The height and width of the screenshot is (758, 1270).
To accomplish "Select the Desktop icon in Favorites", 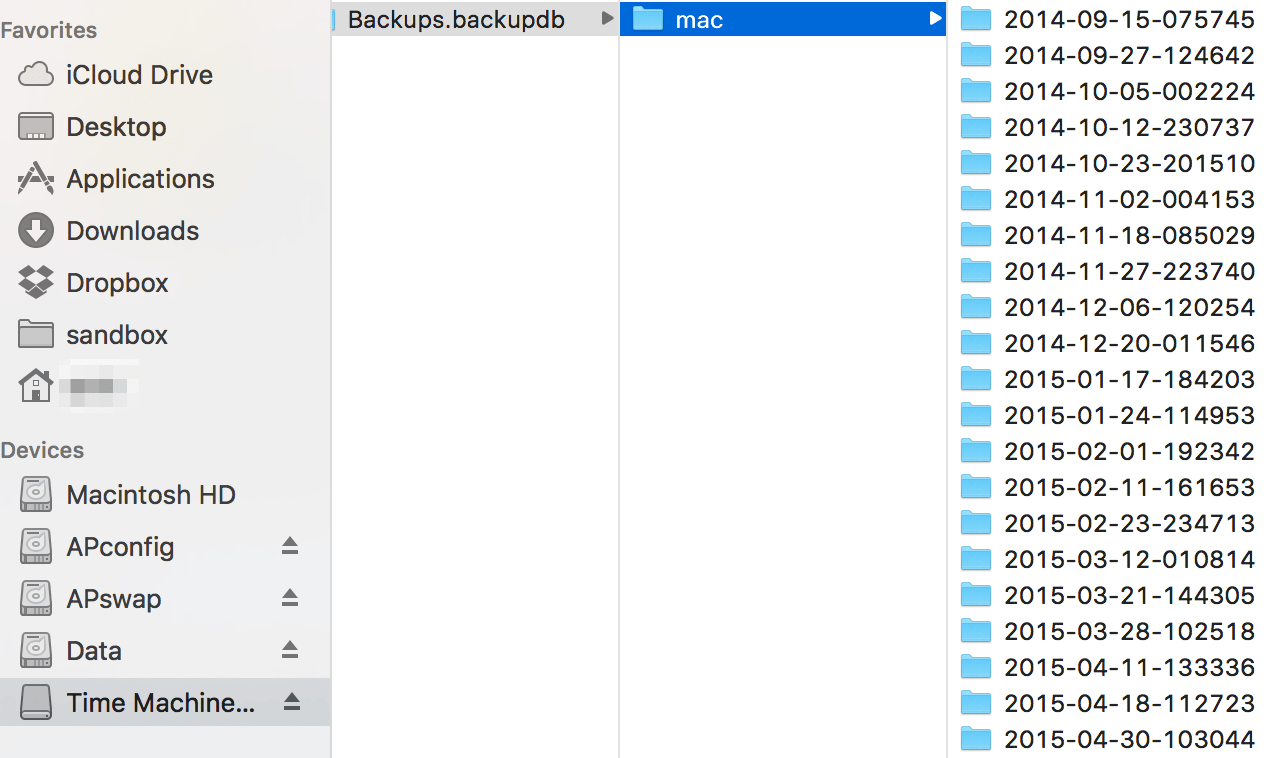I will pos(35,126).
